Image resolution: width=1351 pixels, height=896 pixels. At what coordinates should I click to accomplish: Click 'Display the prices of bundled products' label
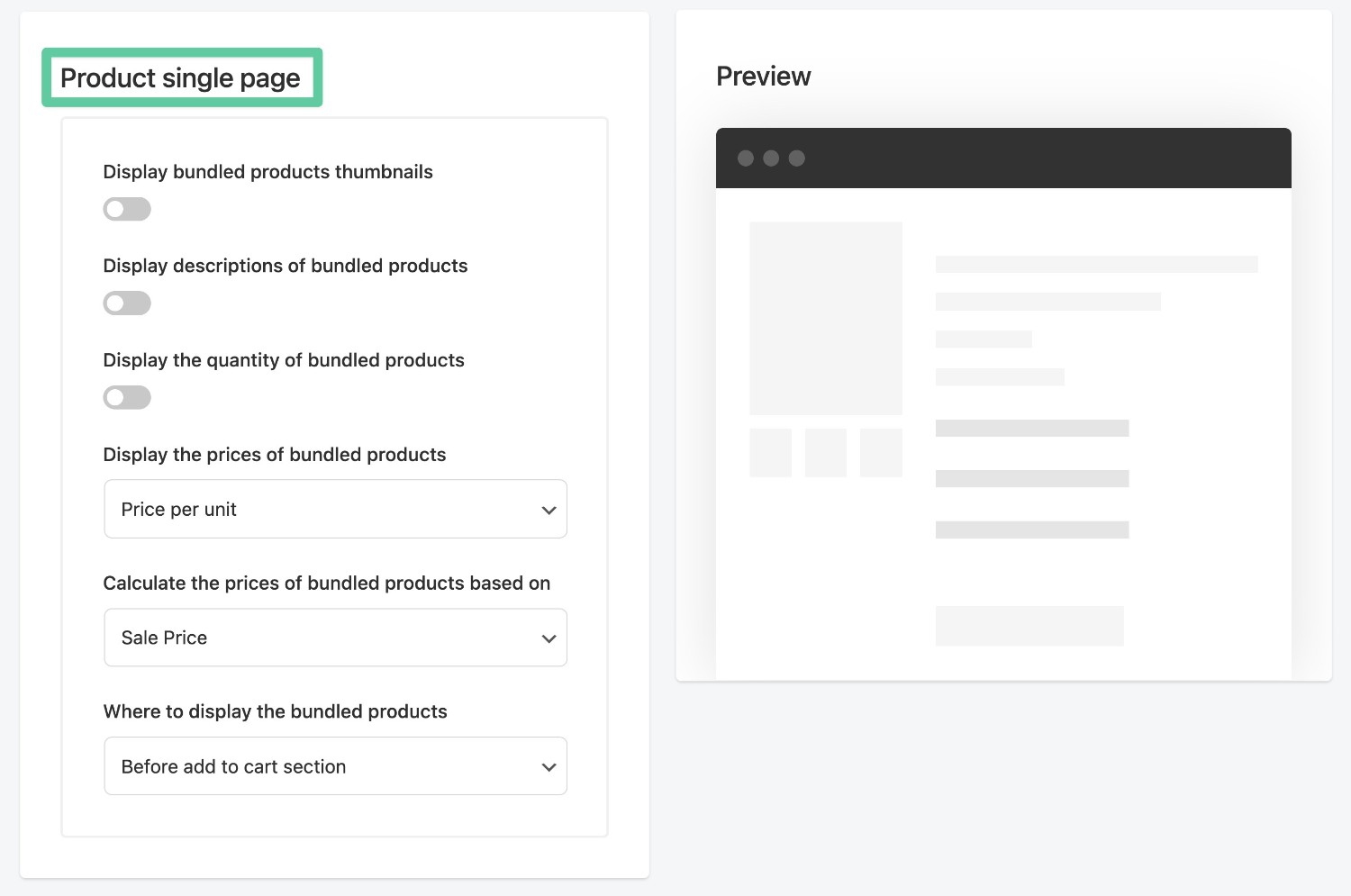tap(275, 455)
